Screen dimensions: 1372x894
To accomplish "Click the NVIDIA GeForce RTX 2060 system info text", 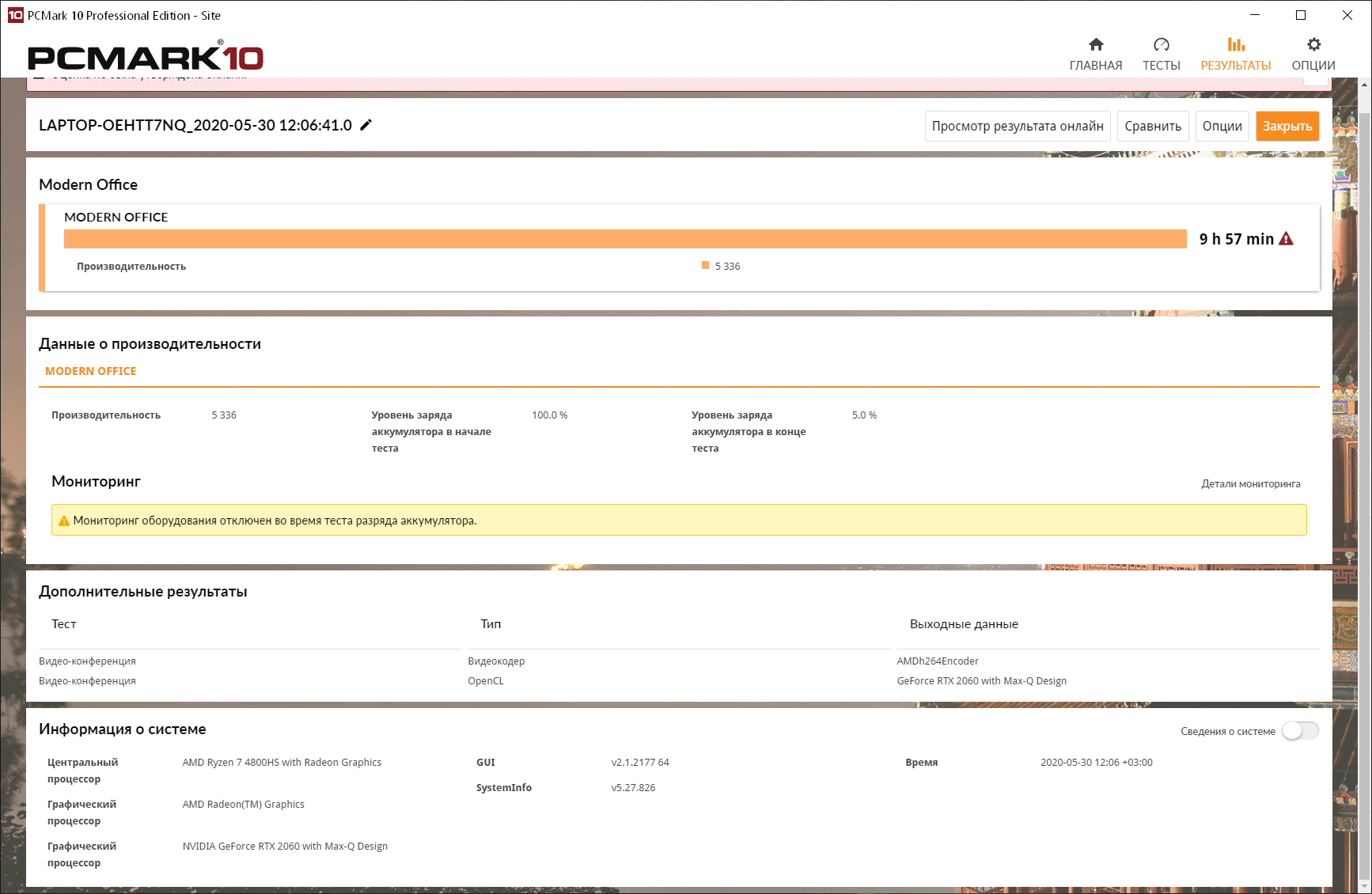I will click(285, 847).
